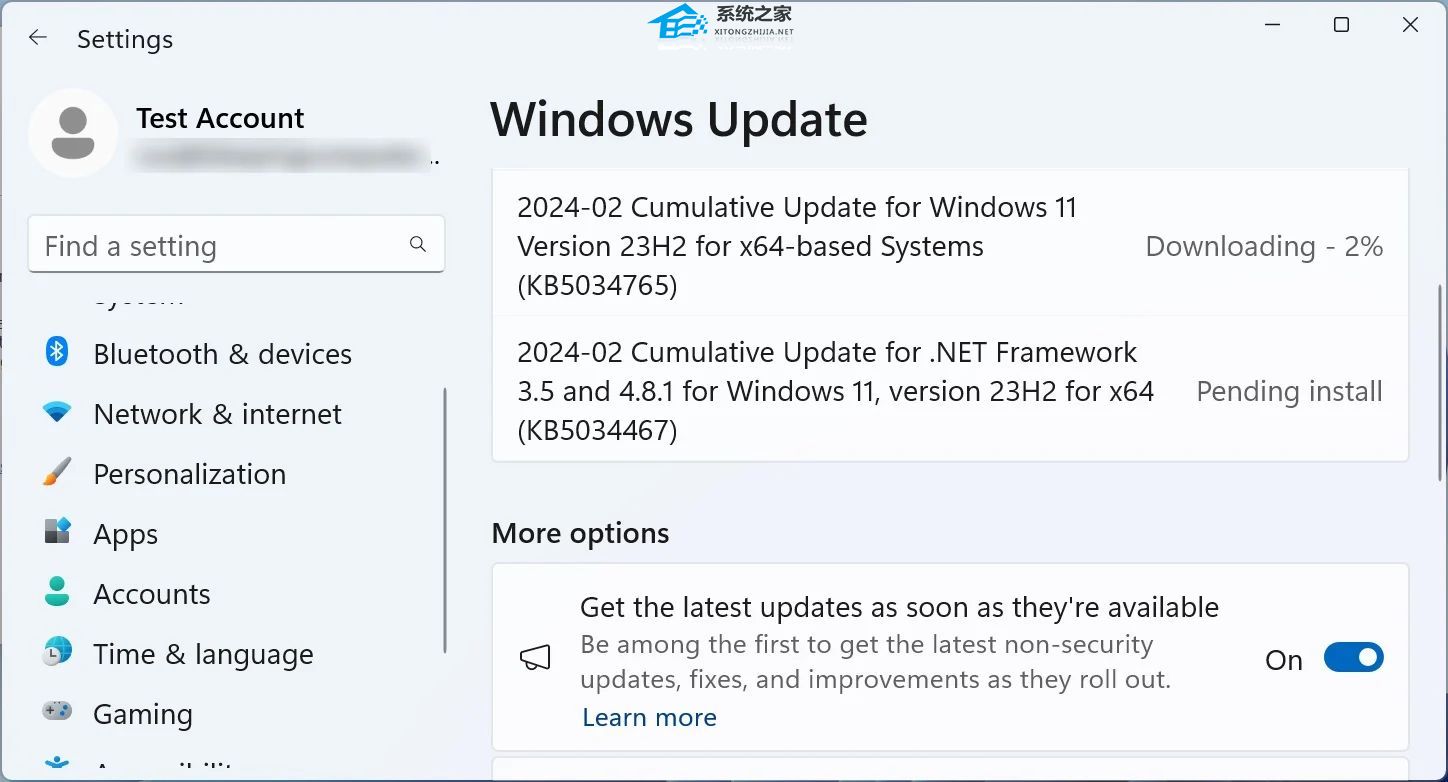
Task: Focus the Find a setting field
Action: click(220, 245)
